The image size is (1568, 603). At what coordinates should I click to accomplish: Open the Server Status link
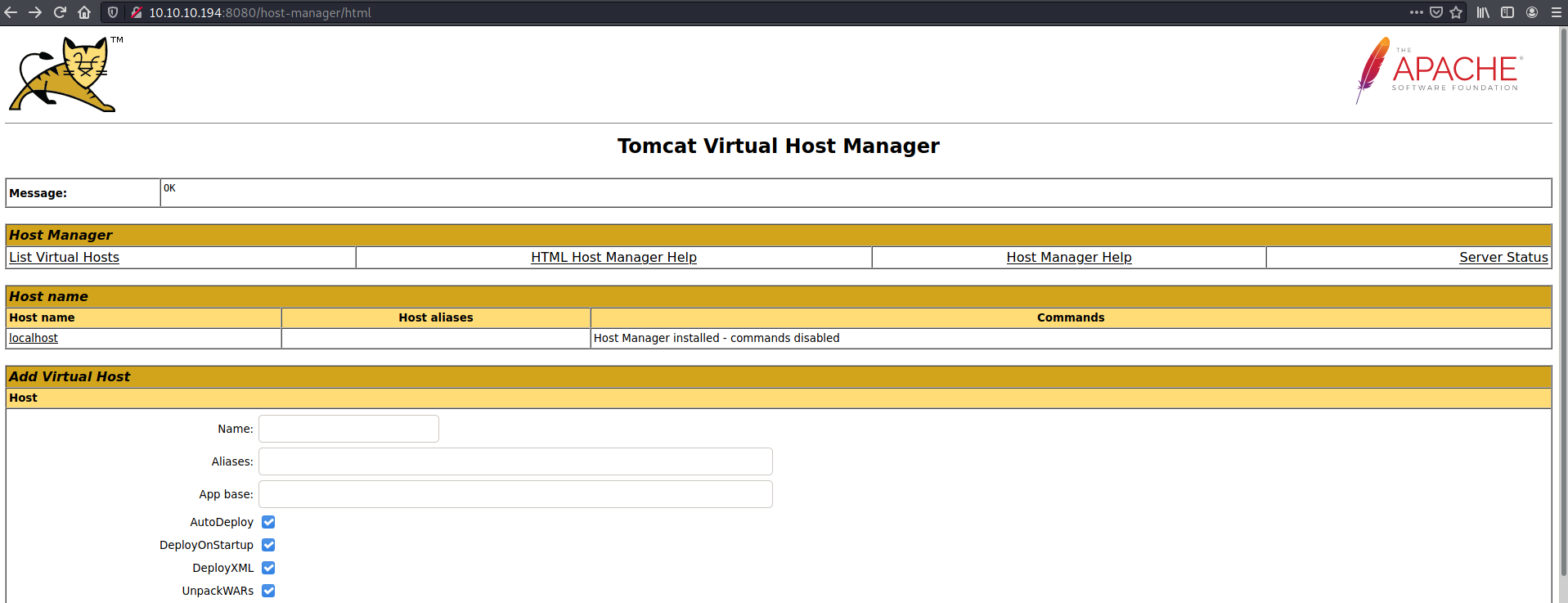pyautogui.click(x=1503, y=257)
